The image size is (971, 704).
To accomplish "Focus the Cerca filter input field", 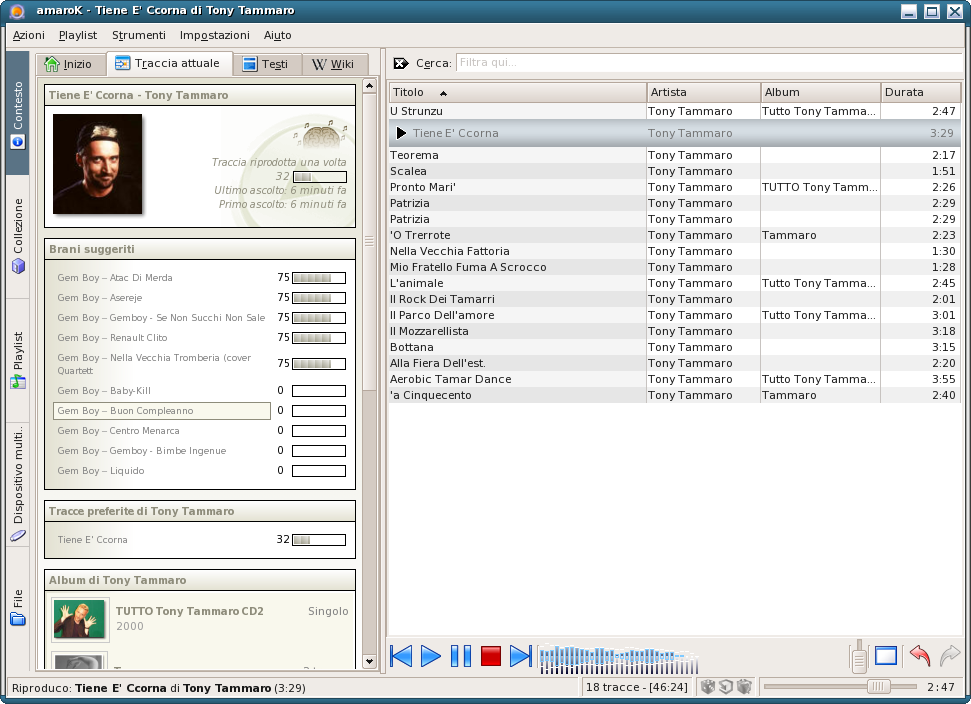I will click(710, 63).
